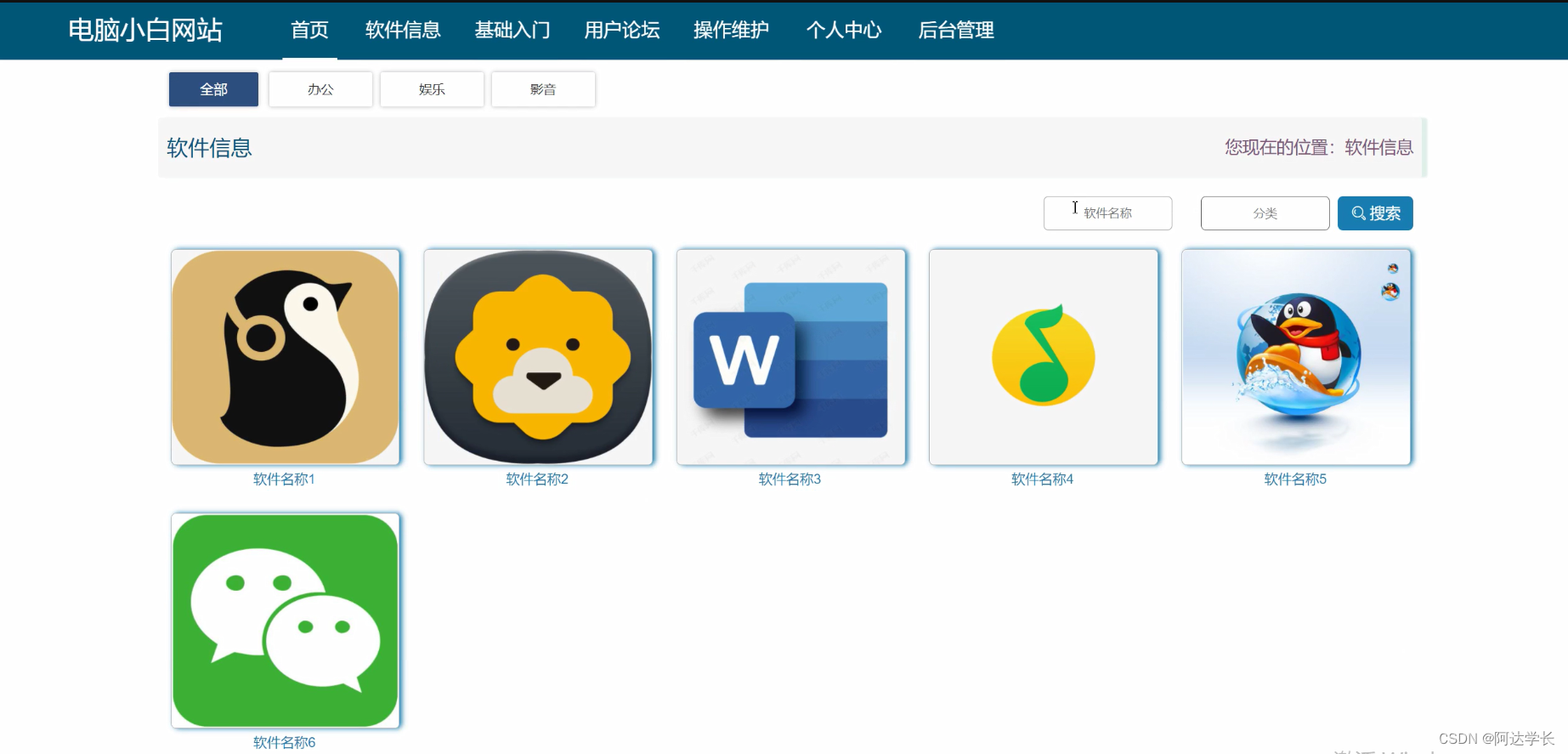Open the 首页 navigation tab
The width and height of the screenshot is (1568, 754).
(309, 31)
